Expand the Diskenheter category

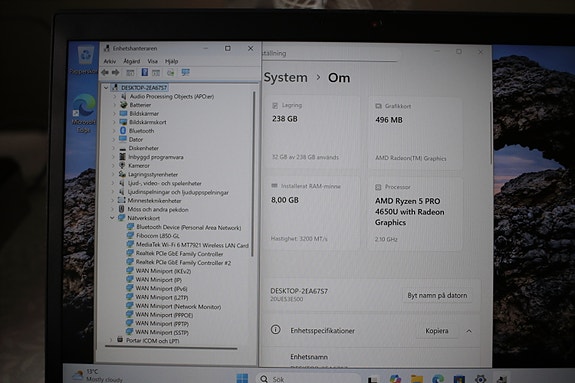pos(114,148)
